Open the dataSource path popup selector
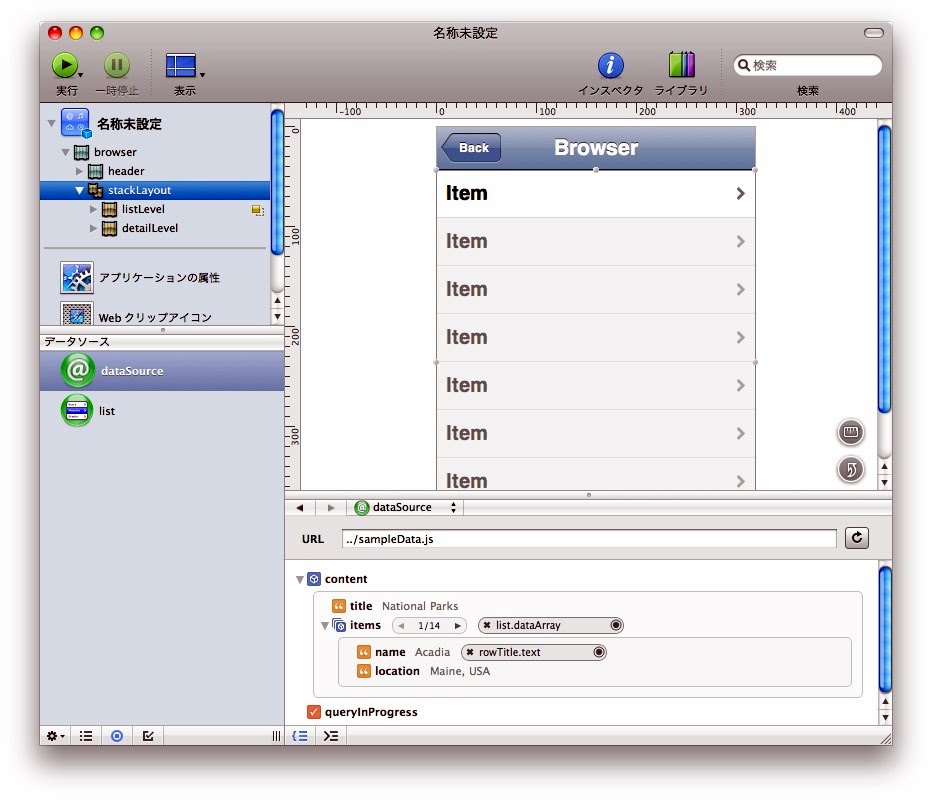The image size is (932, 800). click(405, 508)
